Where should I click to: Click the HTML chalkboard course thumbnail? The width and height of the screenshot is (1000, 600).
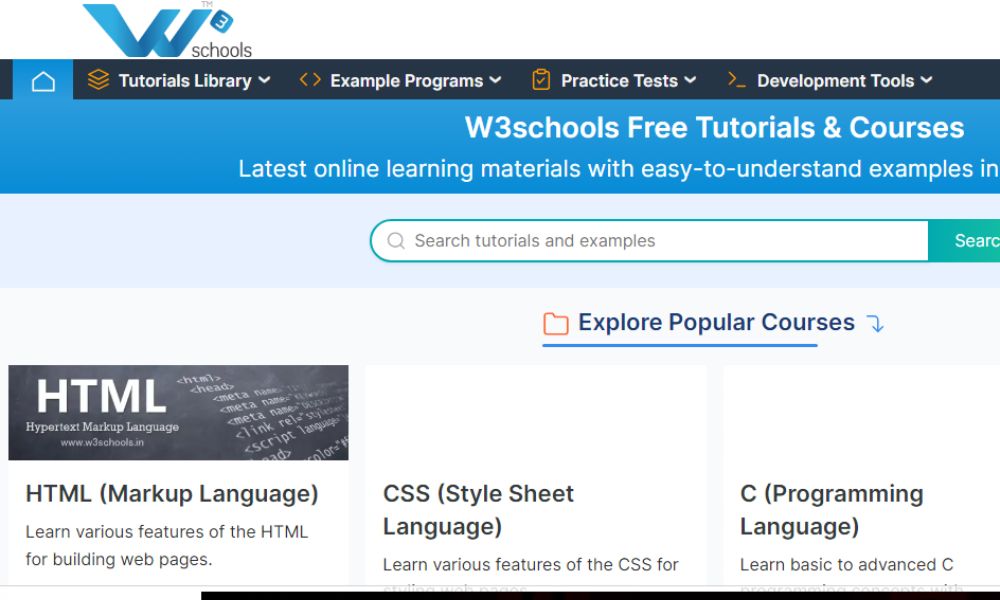coord(178,412)
